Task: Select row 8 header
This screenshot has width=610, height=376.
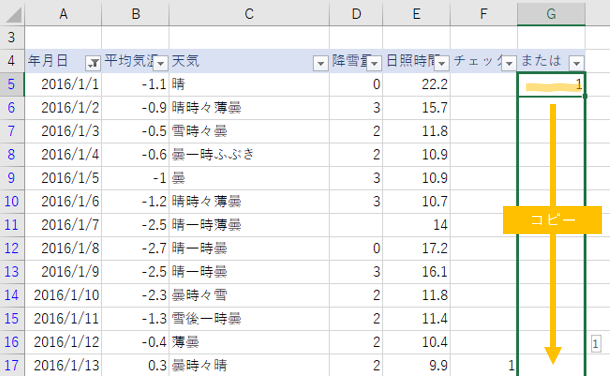Action: [12, 155]
